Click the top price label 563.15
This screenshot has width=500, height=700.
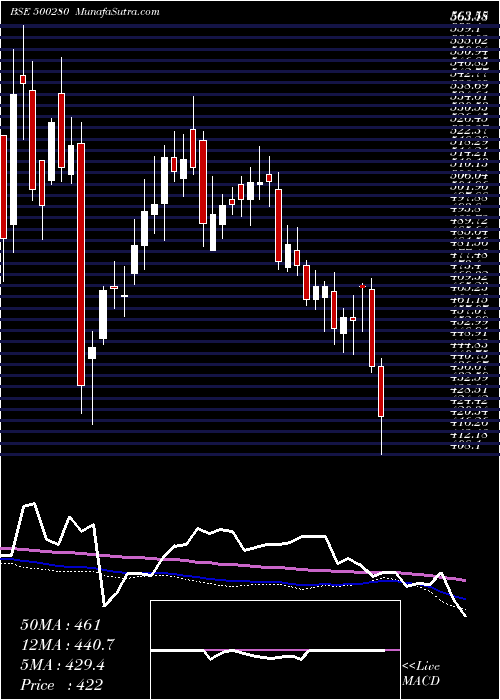point(467,17)
